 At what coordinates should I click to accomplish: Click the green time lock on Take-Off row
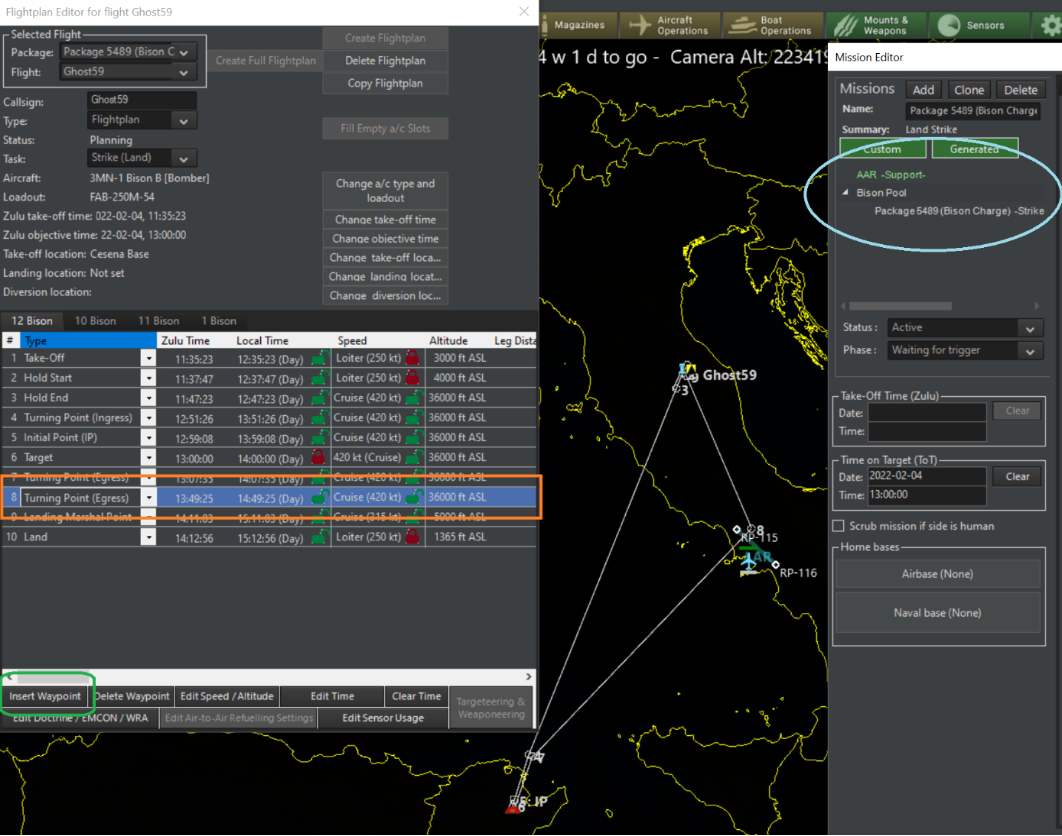click(x=319, y=358)
